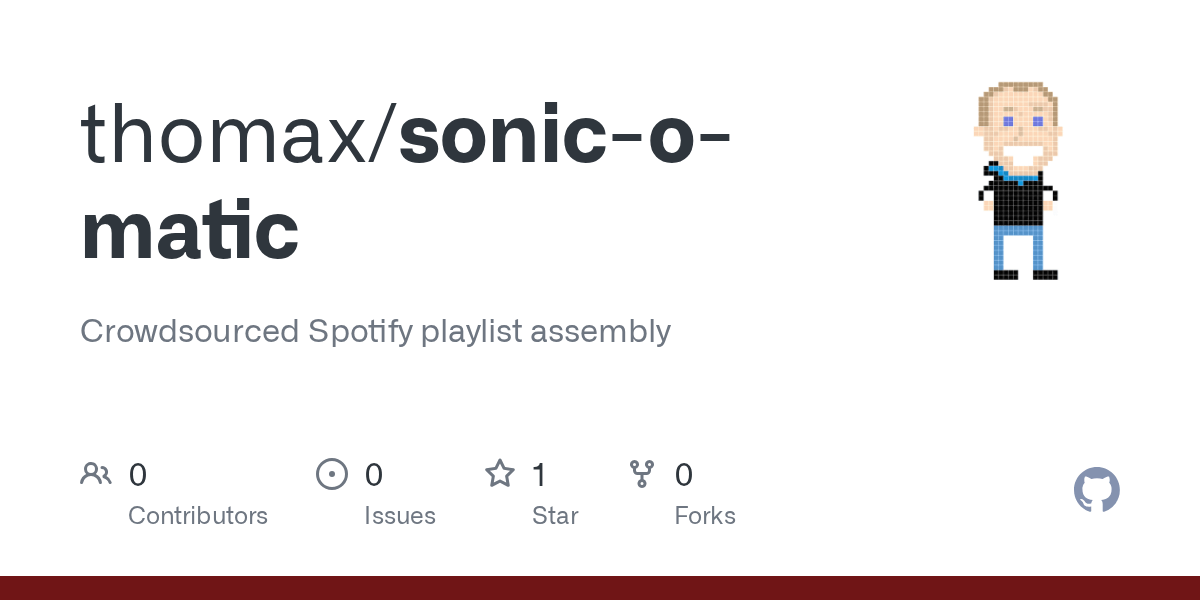Open the pixel-art user avatar
This screenshot has width=1200, height=600.
point(1018,180)
